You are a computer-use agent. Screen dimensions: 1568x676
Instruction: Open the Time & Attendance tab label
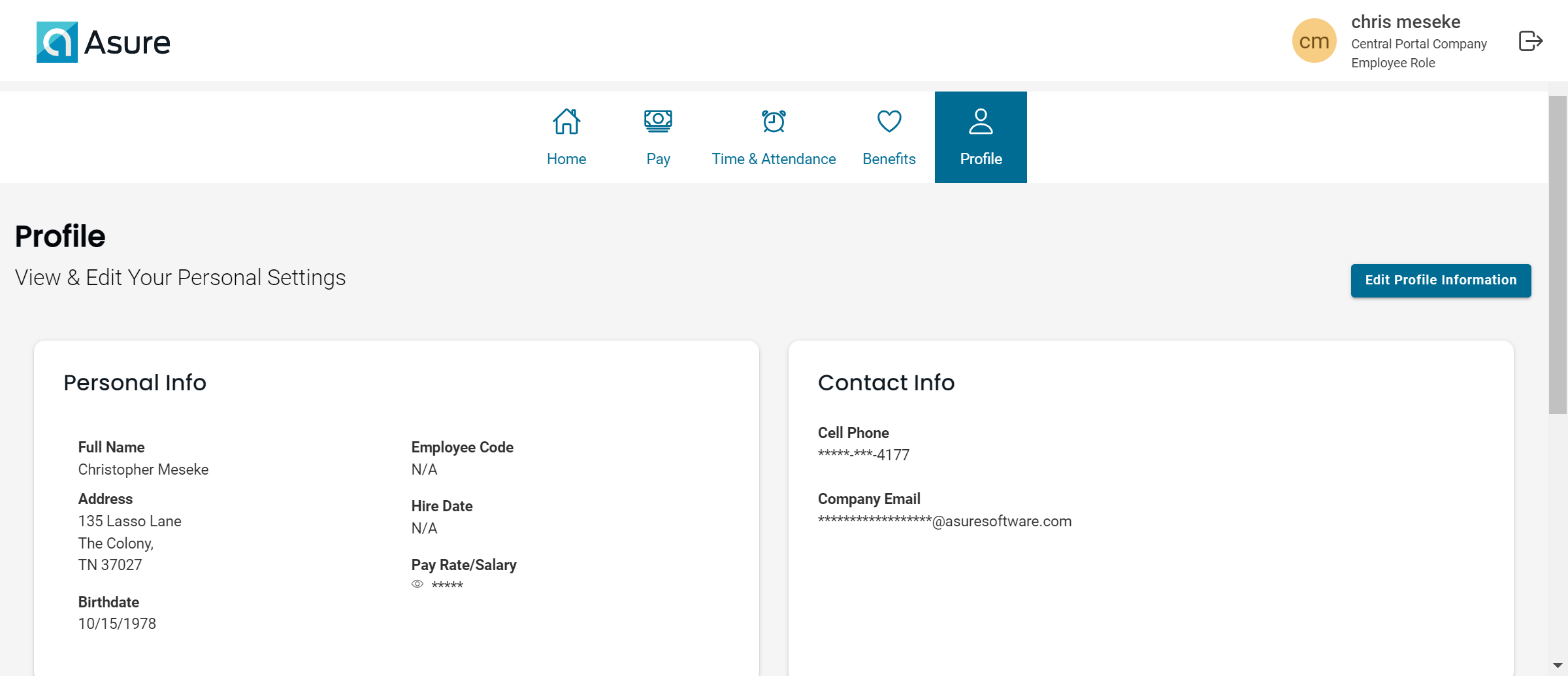click(x=774, y=159)
